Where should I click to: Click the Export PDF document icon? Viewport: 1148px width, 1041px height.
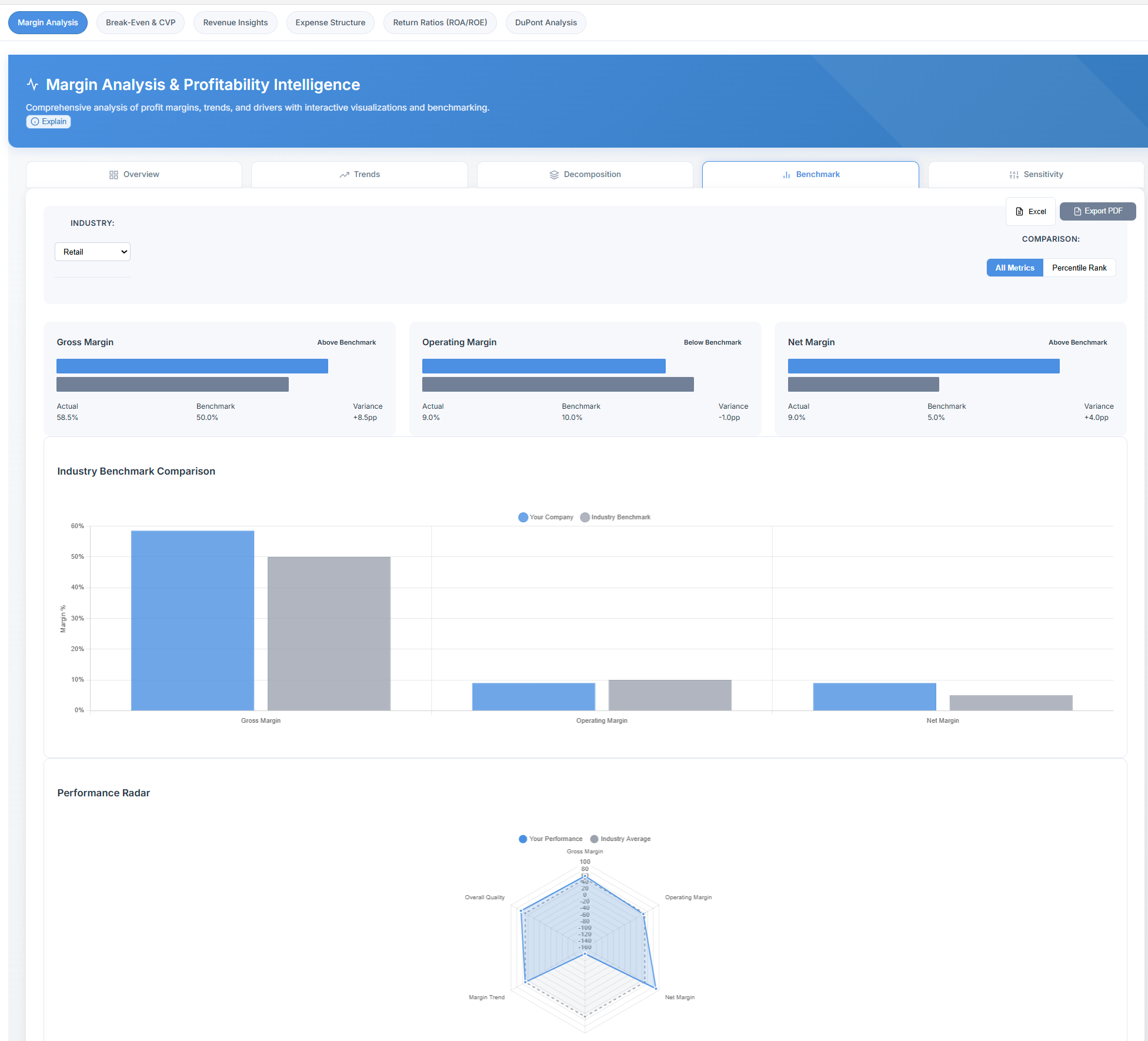[1077, 211]
